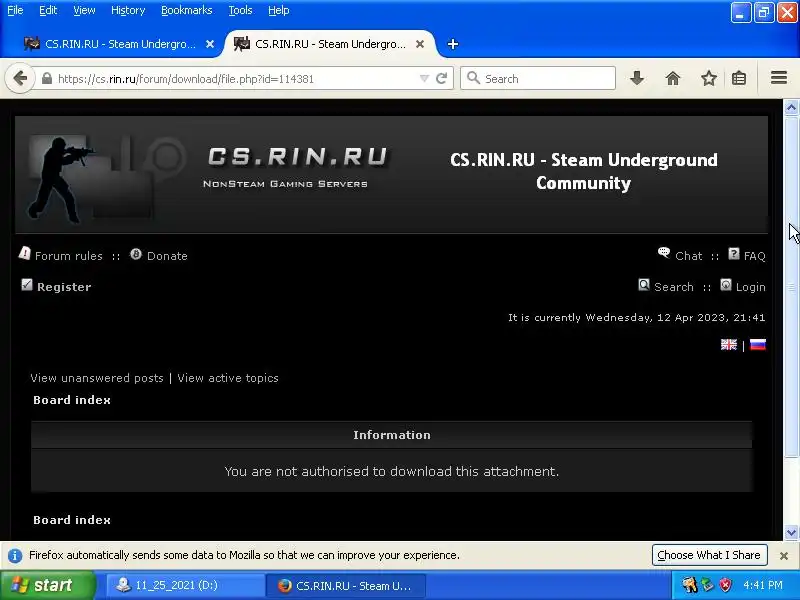Click the first system tray icon
800x600 pixels.
pyautogui.click(x=690, y=585)
